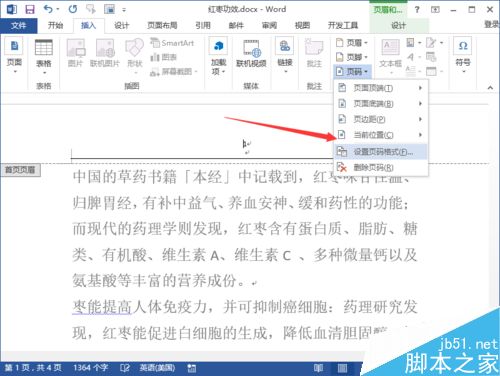Switch to read mode view in status bar
The height and width of the screenshot is (376, 500).
[318, 368]
